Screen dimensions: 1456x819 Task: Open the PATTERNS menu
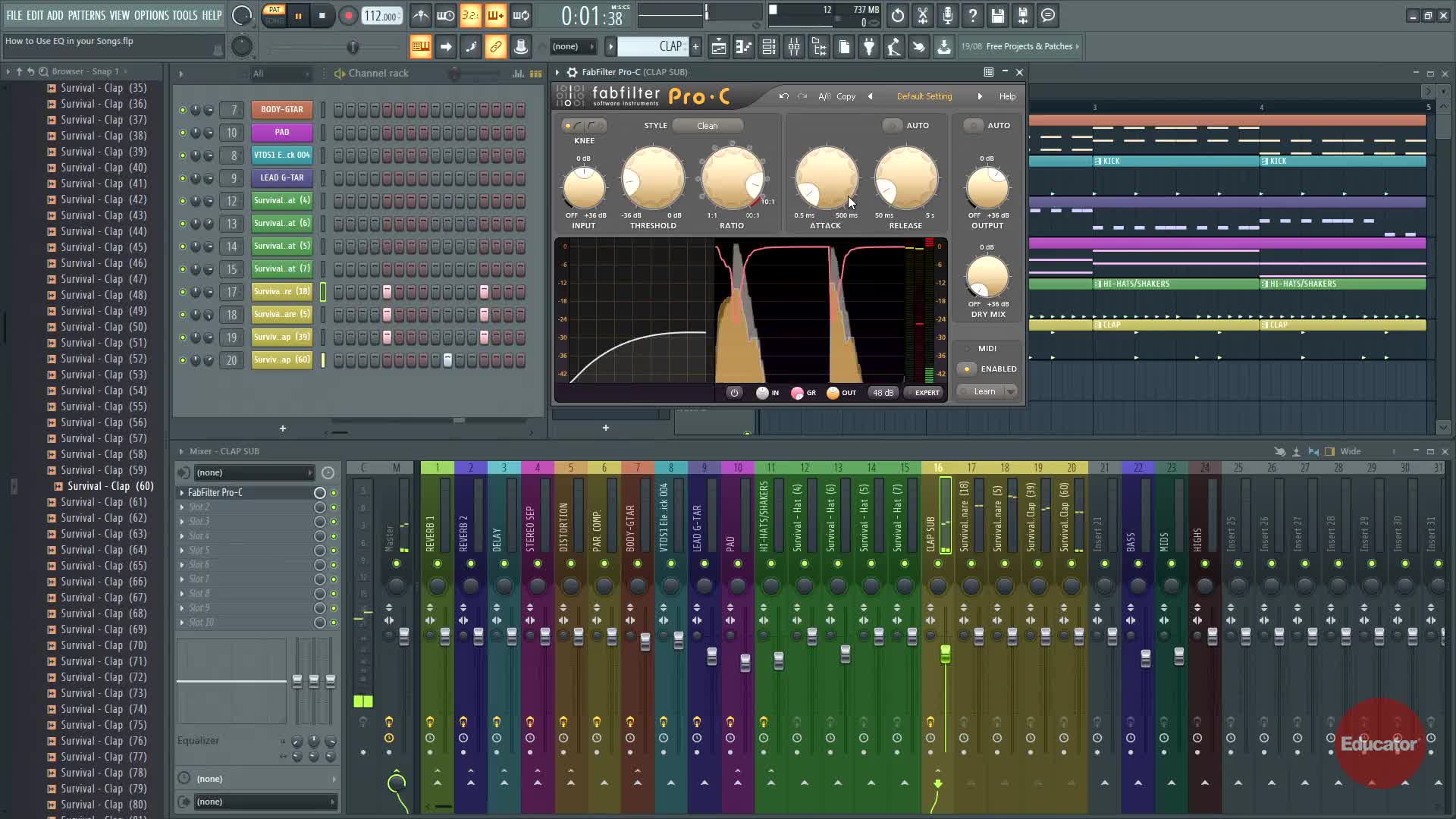[86, 15]
